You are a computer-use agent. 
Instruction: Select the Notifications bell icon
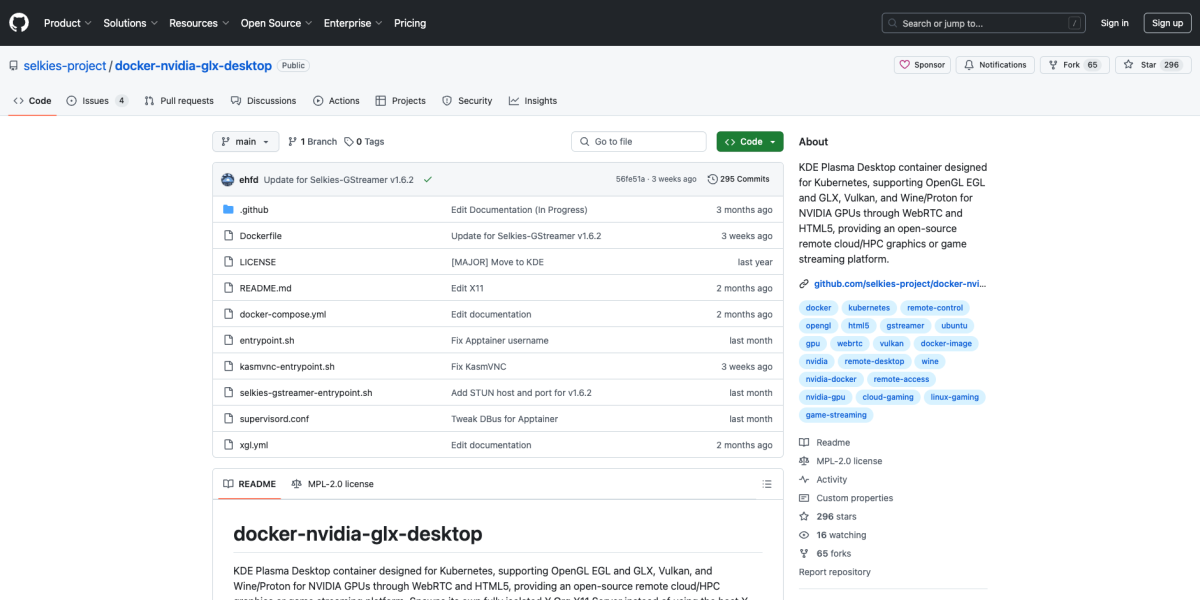967,63
